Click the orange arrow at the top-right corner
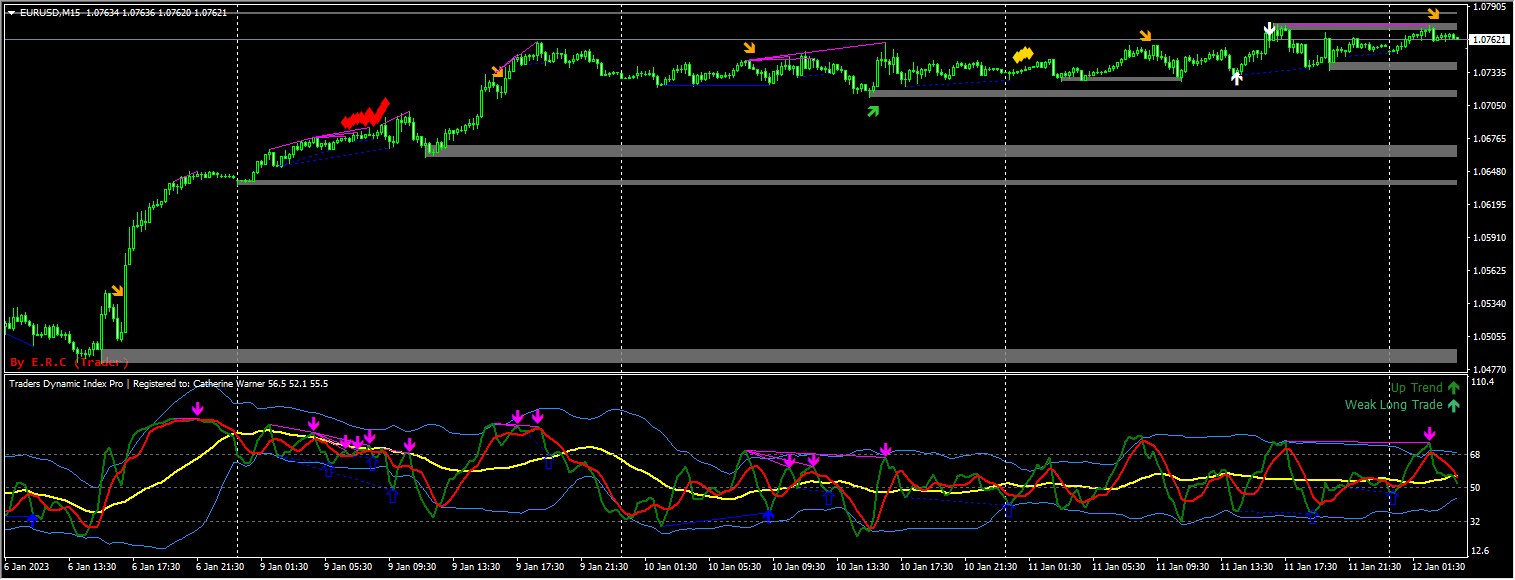The image size is (1515, 580). (1433, 14)
